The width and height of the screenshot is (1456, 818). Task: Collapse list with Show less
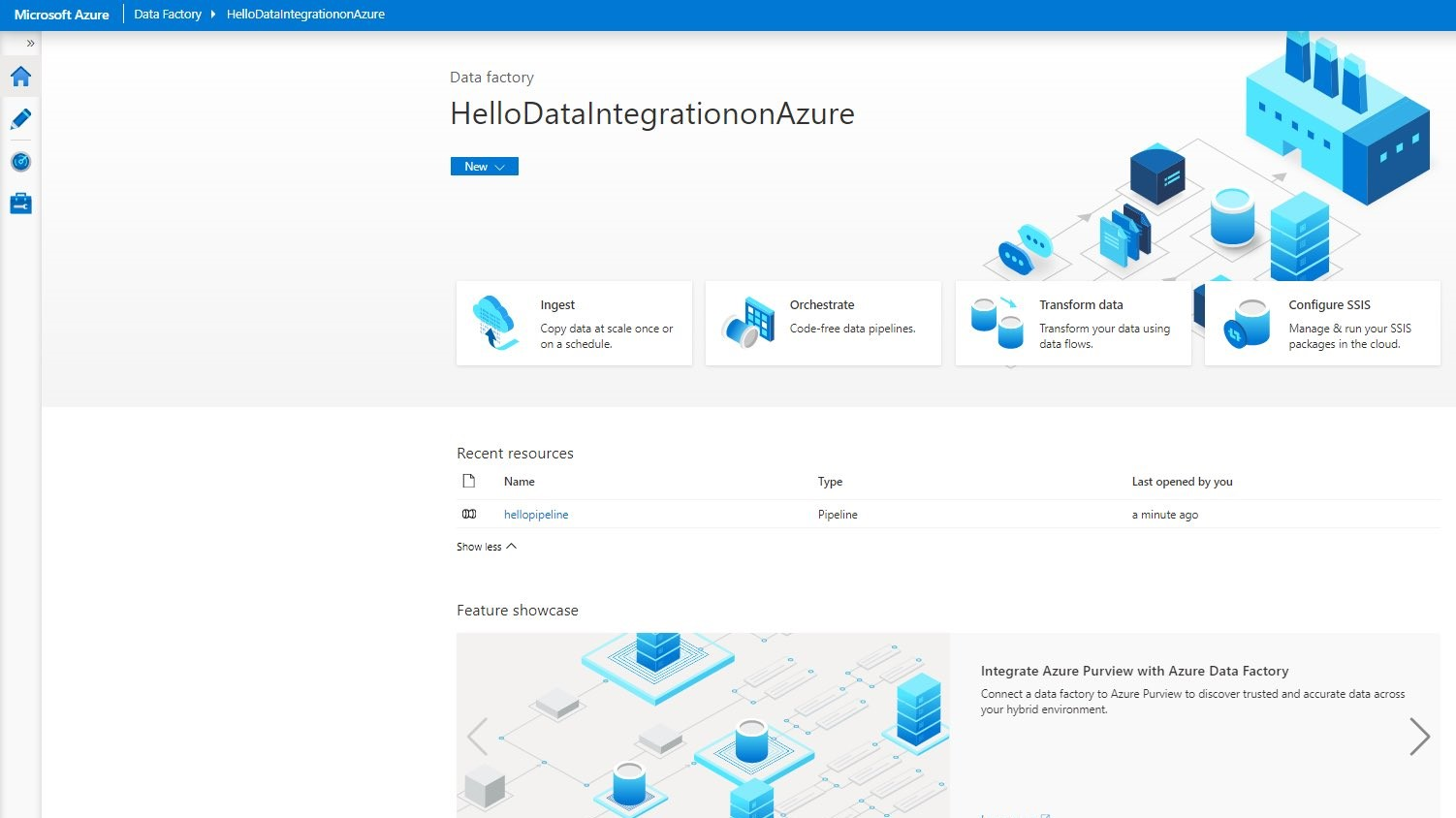[x=487, y=547]
